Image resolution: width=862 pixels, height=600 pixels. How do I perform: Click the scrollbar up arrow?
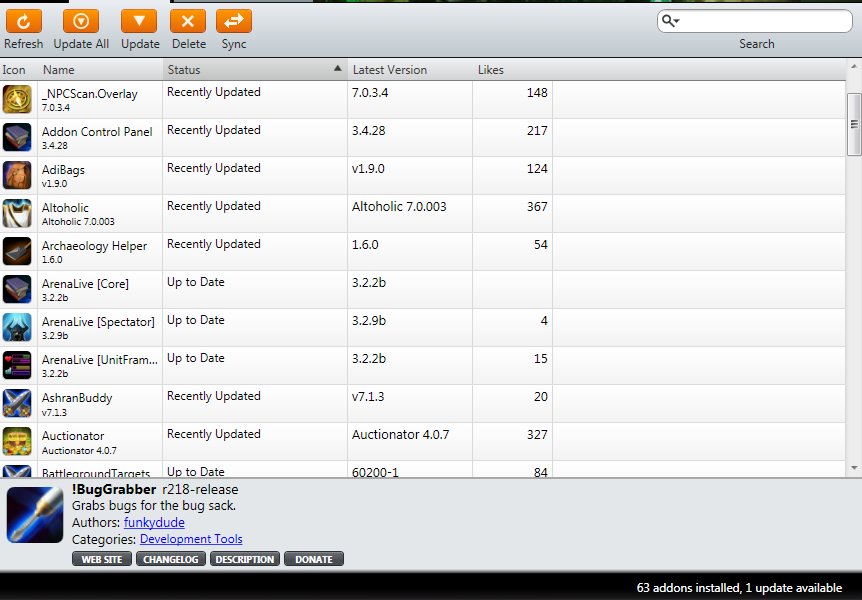[854, 67]
